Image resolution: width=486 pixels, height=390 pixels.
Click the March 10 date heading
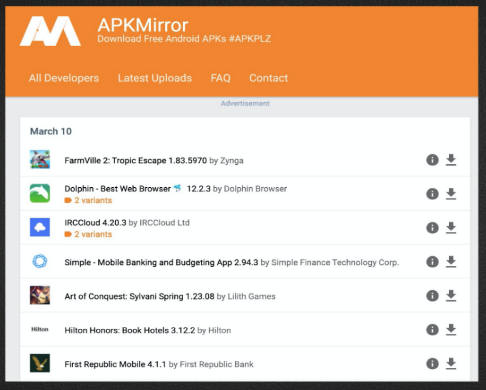click(x=51, y=131)
